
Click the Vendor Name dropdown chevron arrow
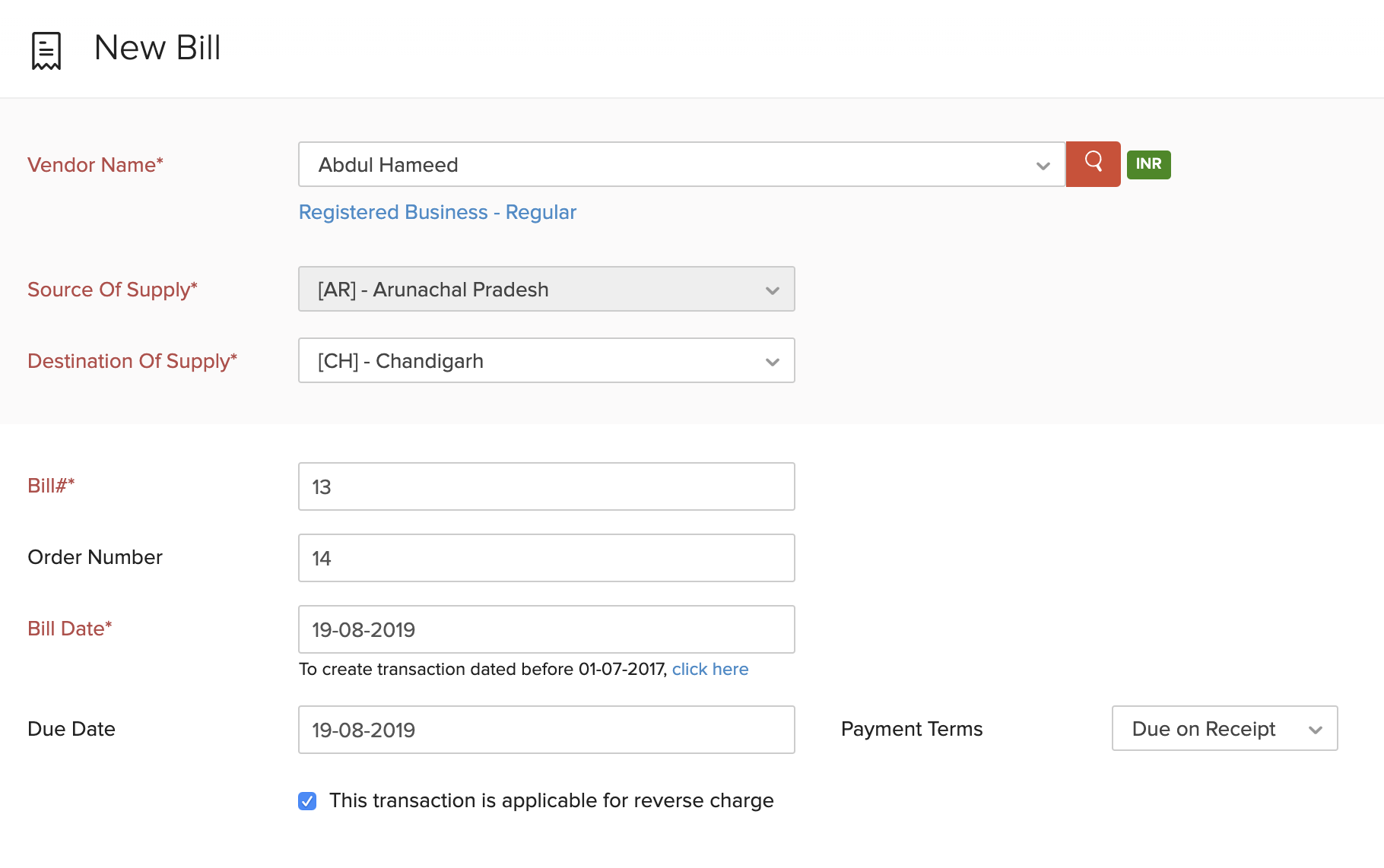1043,166
